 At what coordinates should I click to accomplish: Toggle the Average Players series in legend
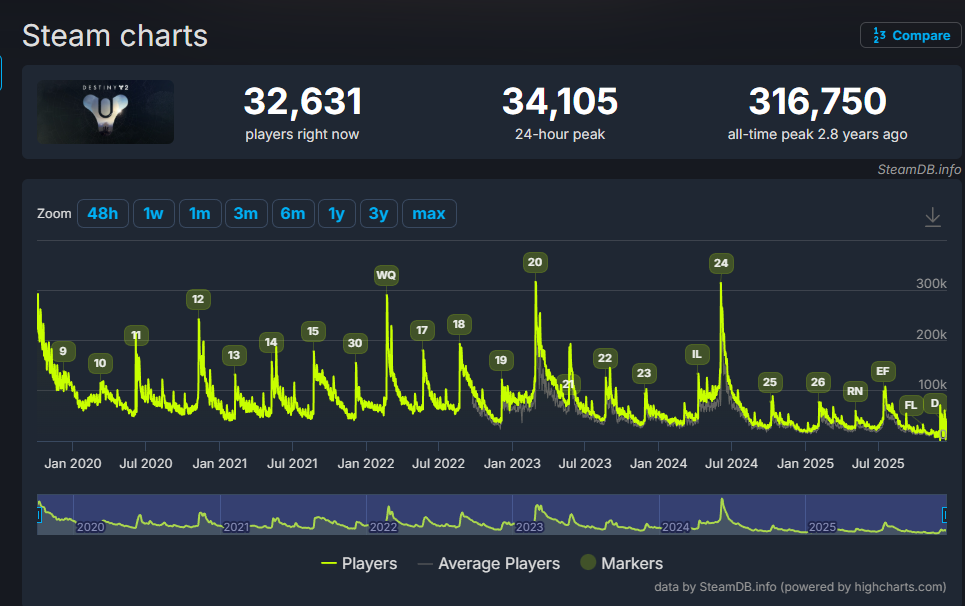(x=489, y=564)
